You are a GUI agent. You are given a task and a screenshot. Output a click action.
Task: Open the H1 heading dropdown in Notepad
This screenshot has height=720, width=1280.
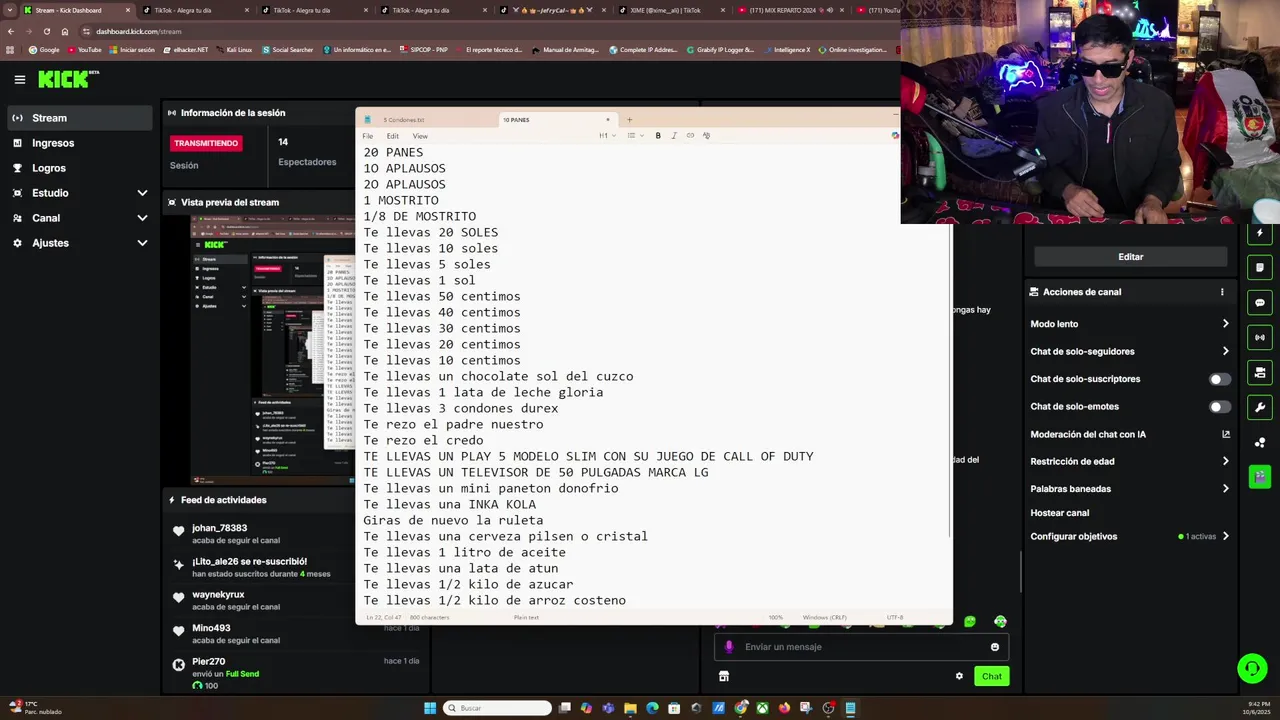tap(605, 136)
